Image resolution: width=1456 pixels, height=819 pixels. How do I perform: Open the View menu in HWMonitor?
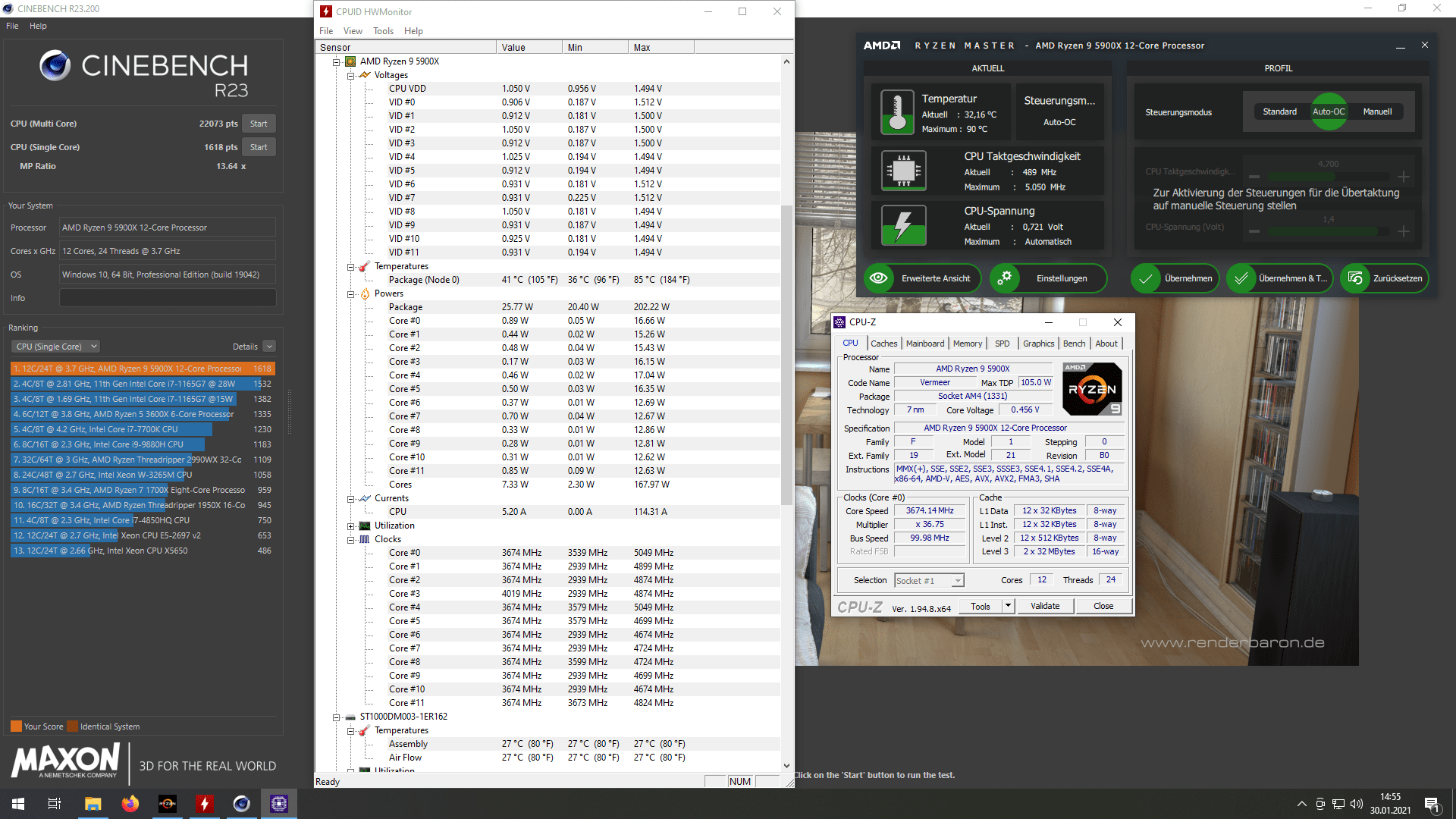click(x=353, y=31)
